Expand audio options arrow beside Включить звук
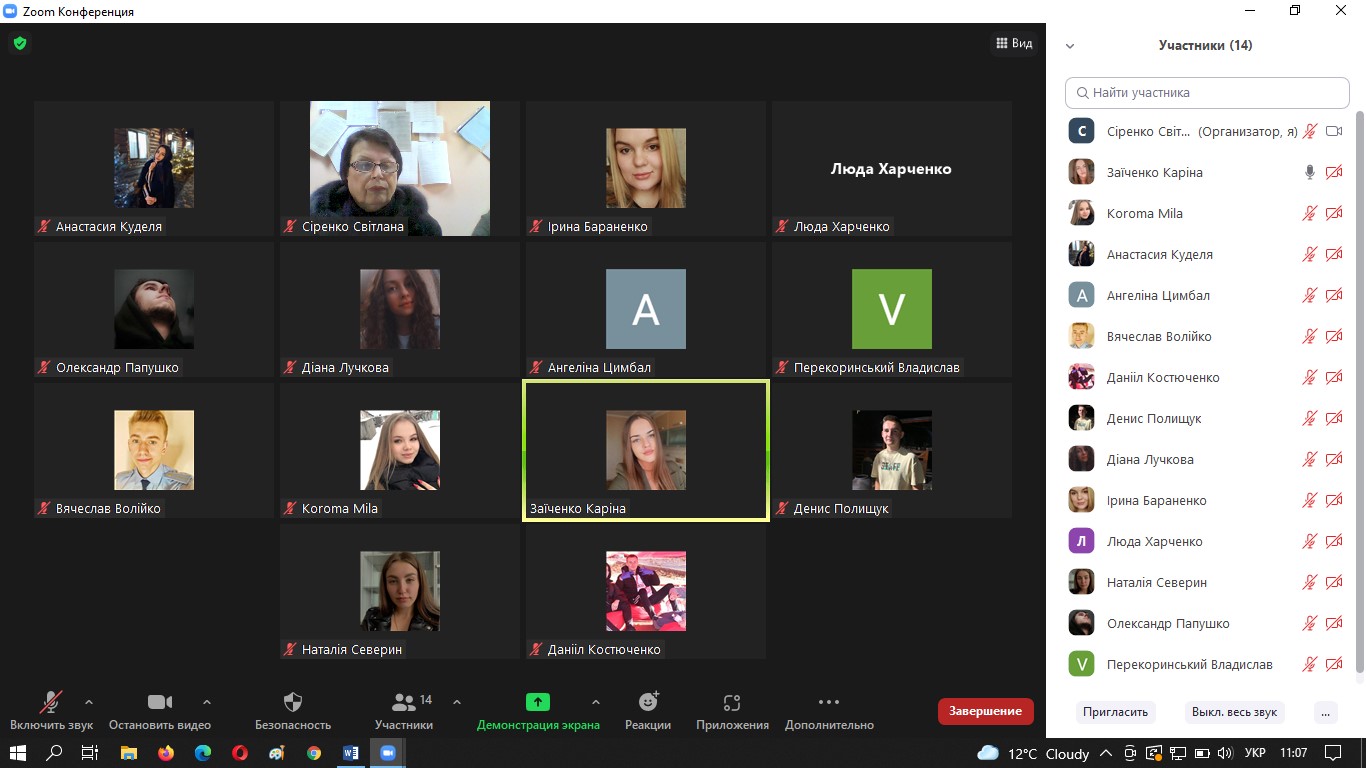1366x768 pixels. click(89, 701)
